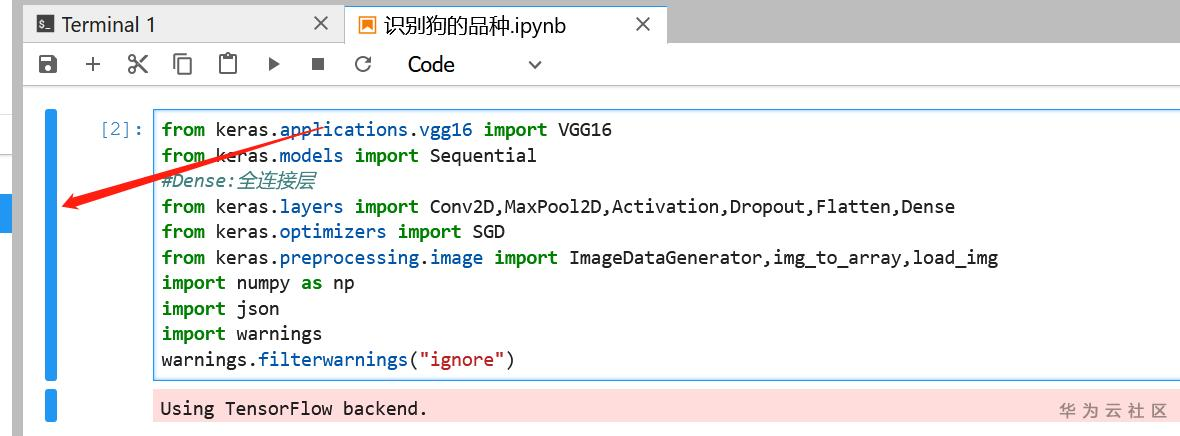The image size is (1180, 436).
Task: Collapse the input cell using its blue bar
Action: coord(51,244)
